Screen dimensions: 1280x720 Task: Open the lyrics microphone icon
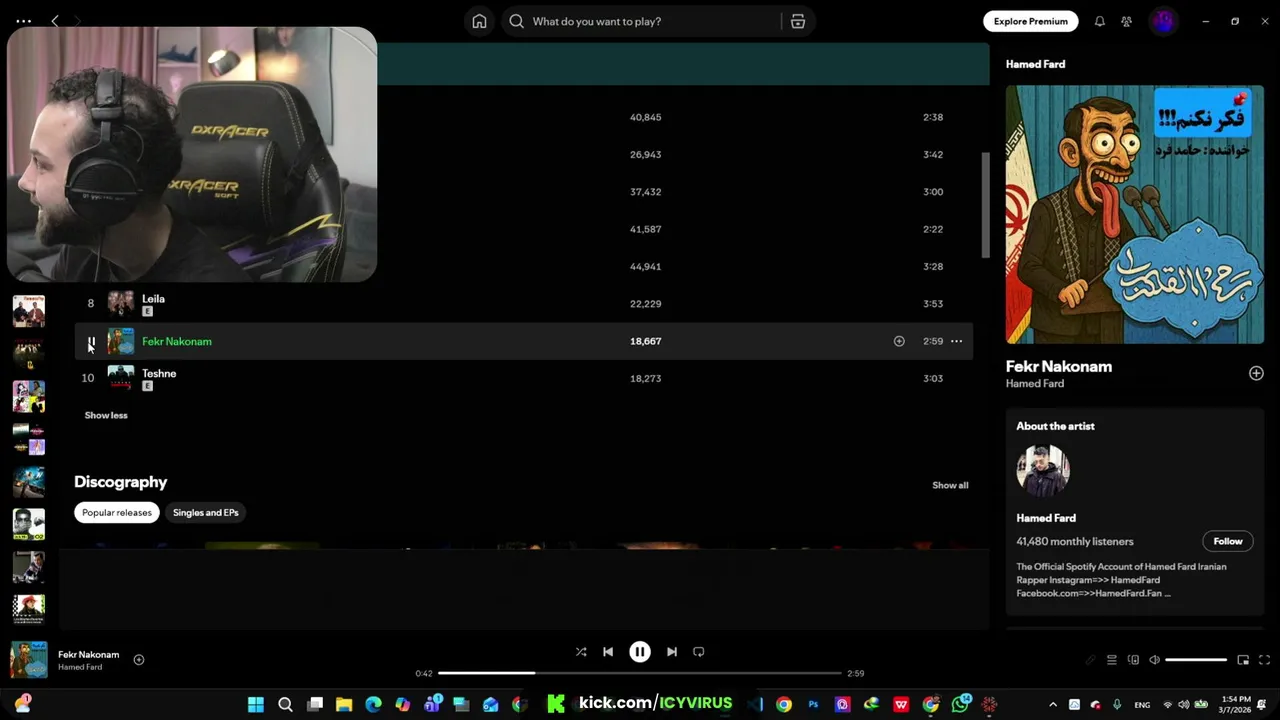(1090, 660)
